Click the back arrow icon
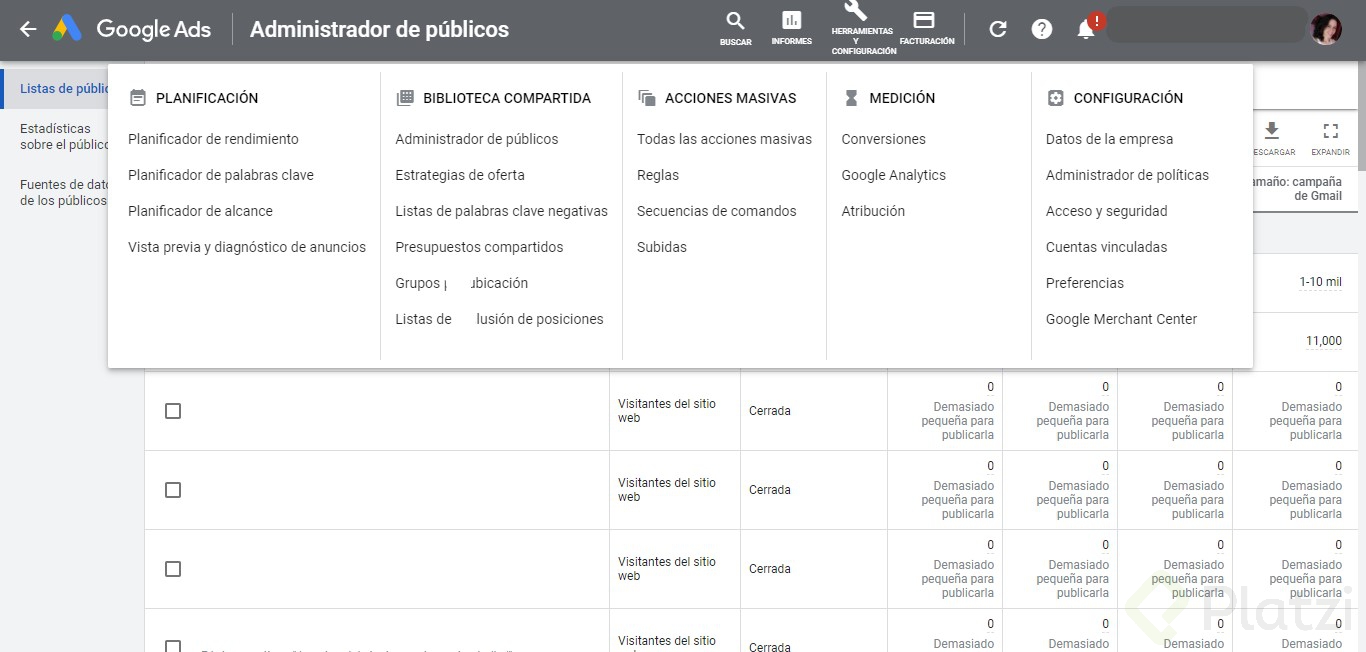Viewport: 1366px width, 652px height. (28, 29)
